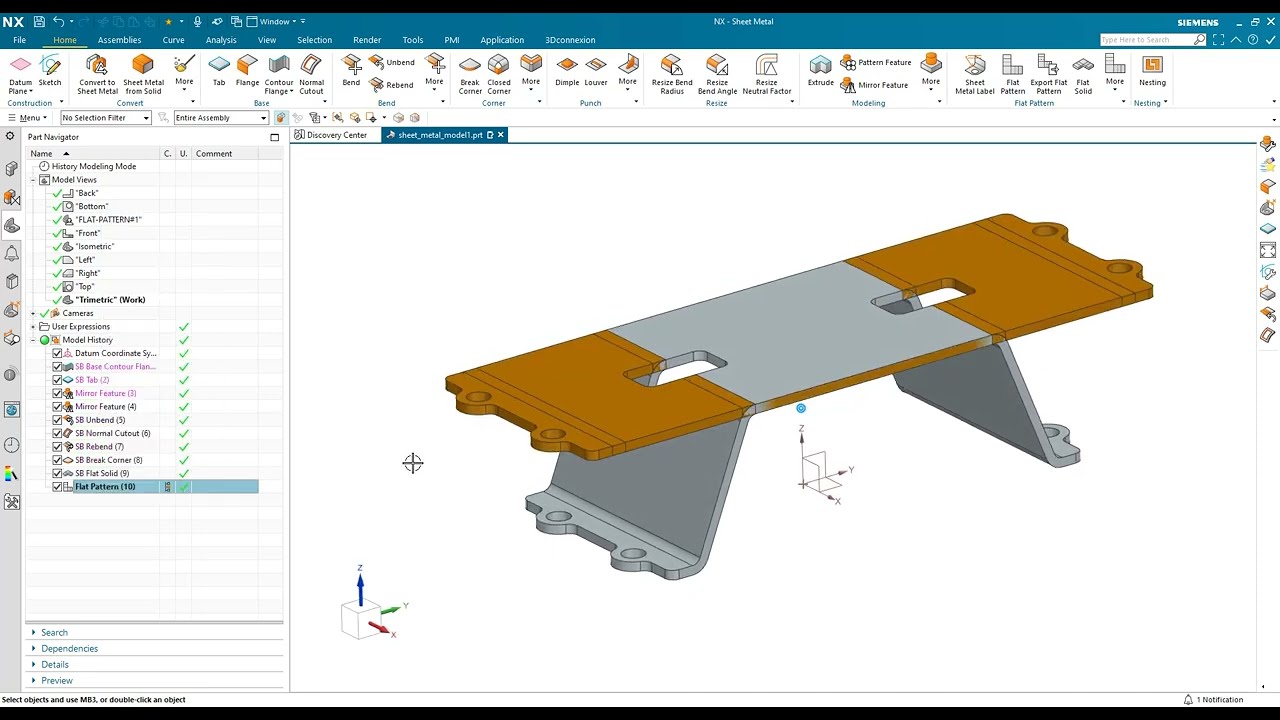
Task: Toggle Flat Pattern (10) checkbox
Action: click(x=58, y=487)
